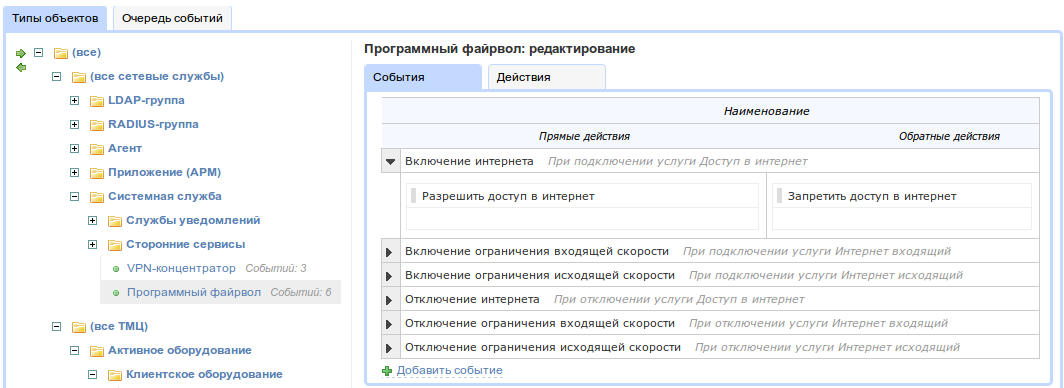The width and height of the screenshot is (1064, 388).
Task: Click the Добавить событие link
Action: point(449,370)
